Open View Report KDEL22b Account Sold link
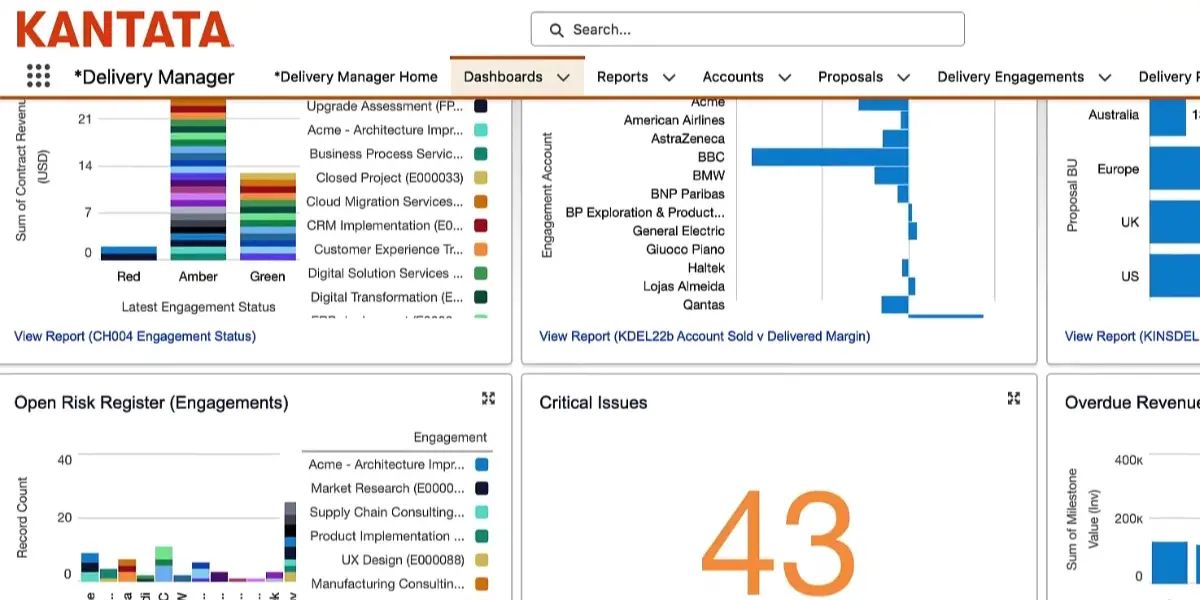This screenshot has width=1200, height=600. (x=704, y=336)
